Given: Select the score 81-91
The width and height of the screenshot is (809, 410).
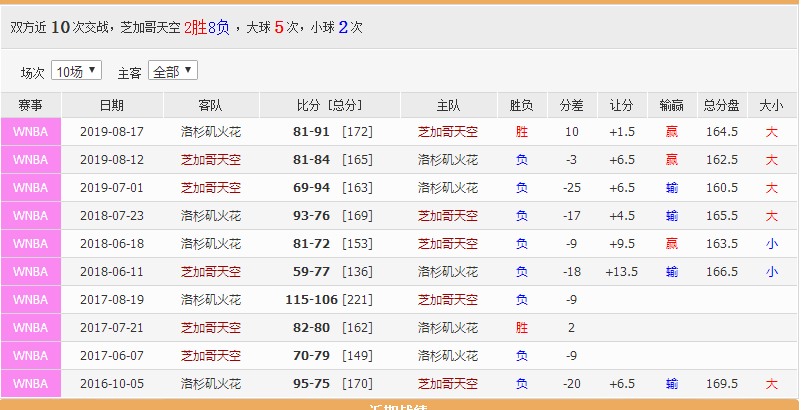Looking at the screenshot, I should [311, 132].
